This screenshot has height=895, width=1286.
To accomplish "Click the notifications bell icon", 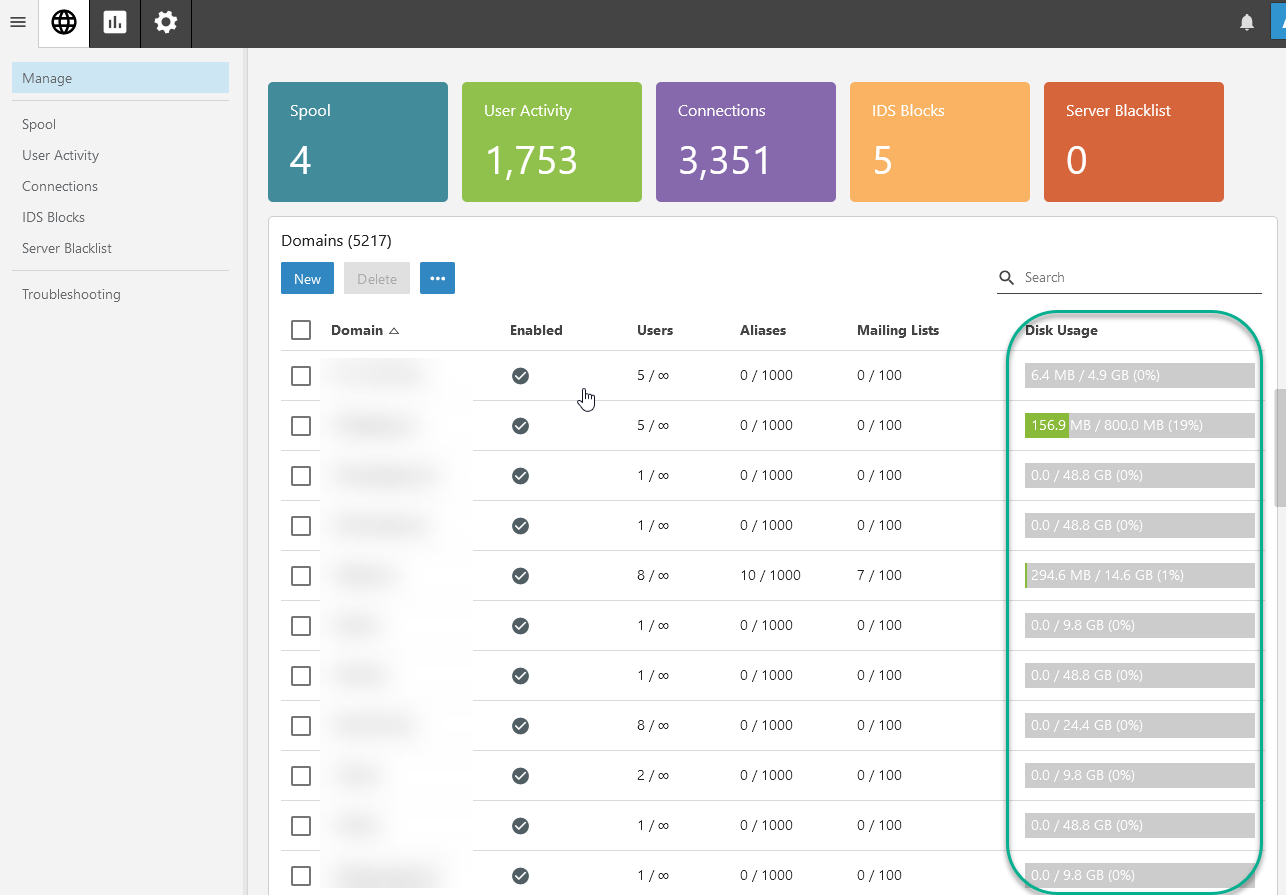I will 1247,23.
